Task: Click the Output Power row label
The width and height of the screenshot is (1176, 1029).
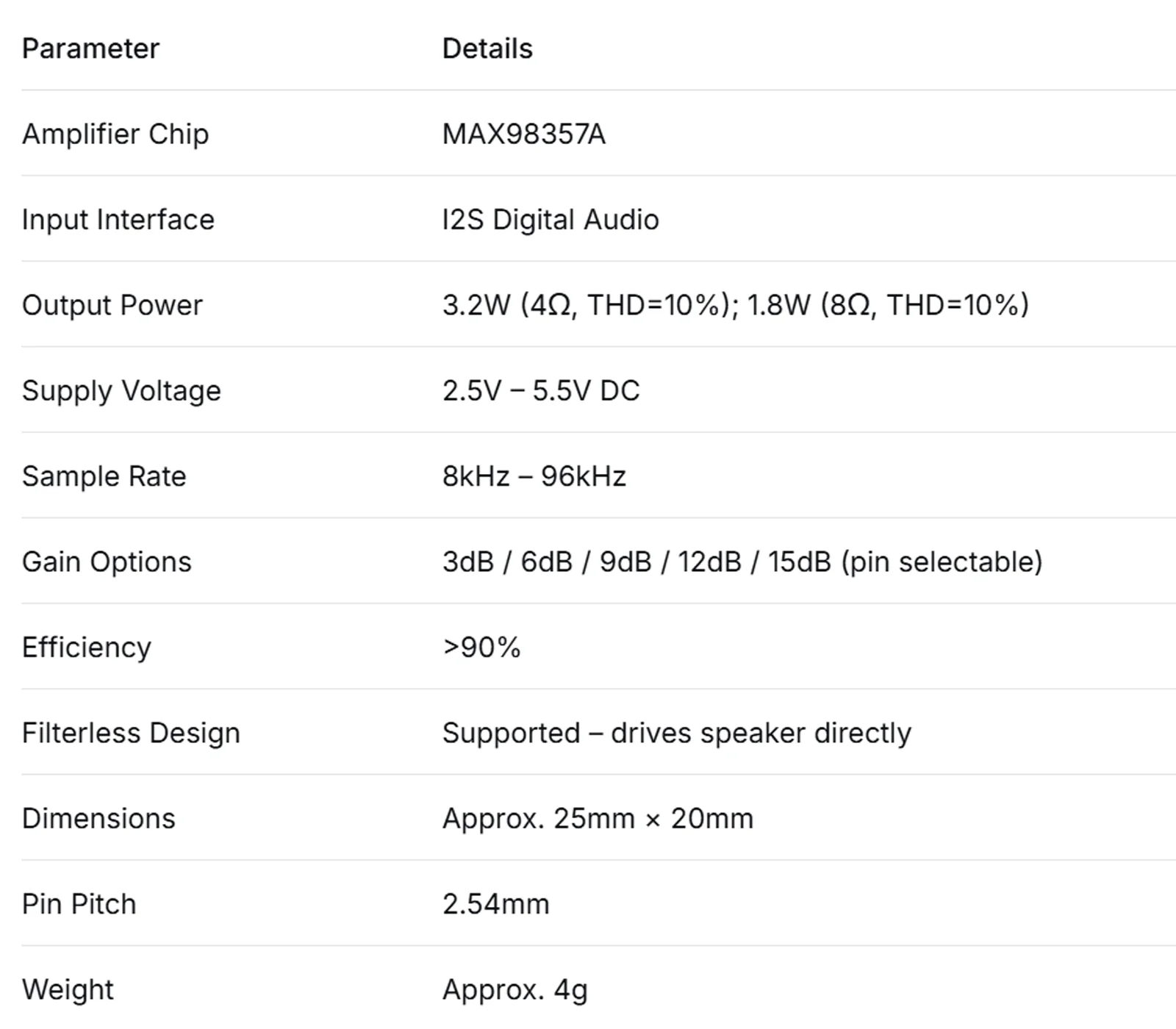Action: (x=112, y=305)
